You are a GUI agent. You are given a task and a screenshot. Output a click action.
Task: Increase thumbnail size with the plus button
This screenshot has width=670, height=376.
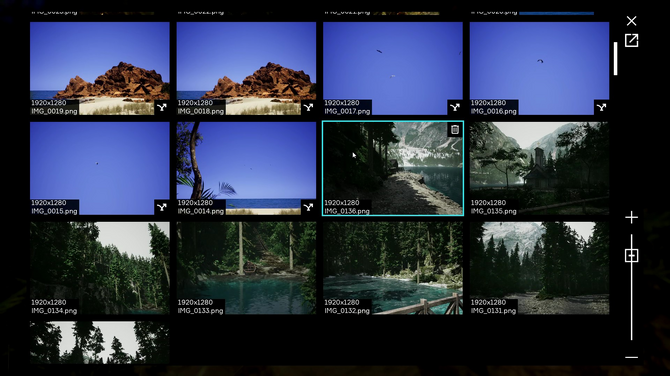(x=631, y=217)
